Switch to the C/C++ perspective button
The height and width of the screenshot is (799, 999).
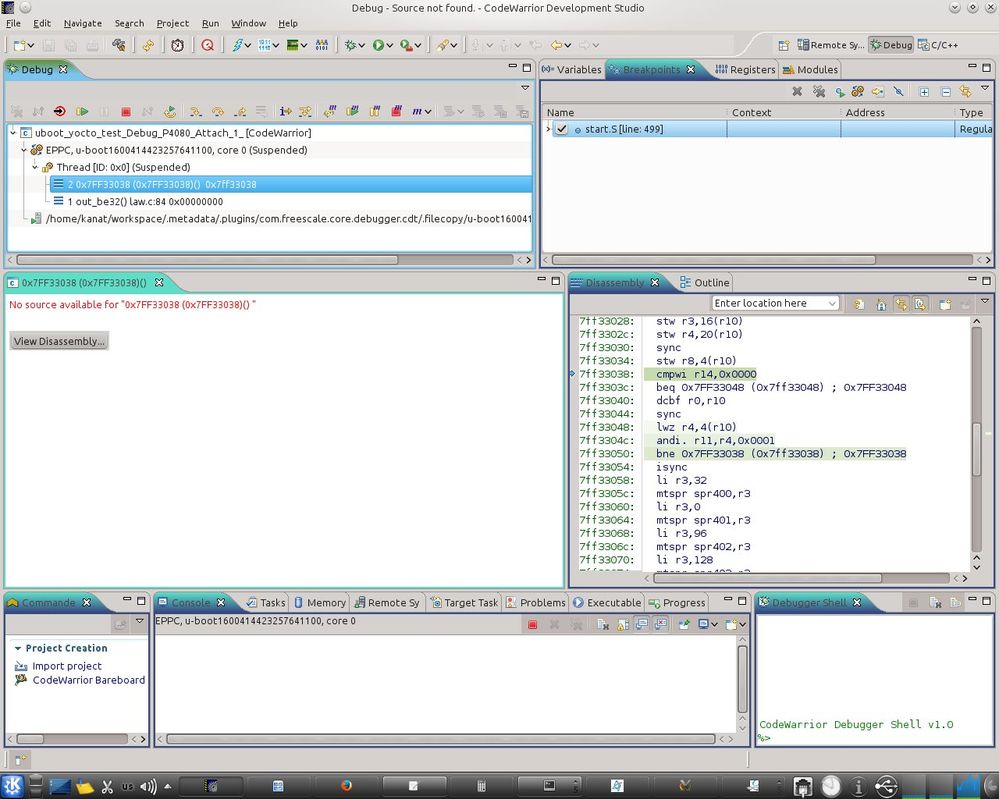click(x=938, y=45)
